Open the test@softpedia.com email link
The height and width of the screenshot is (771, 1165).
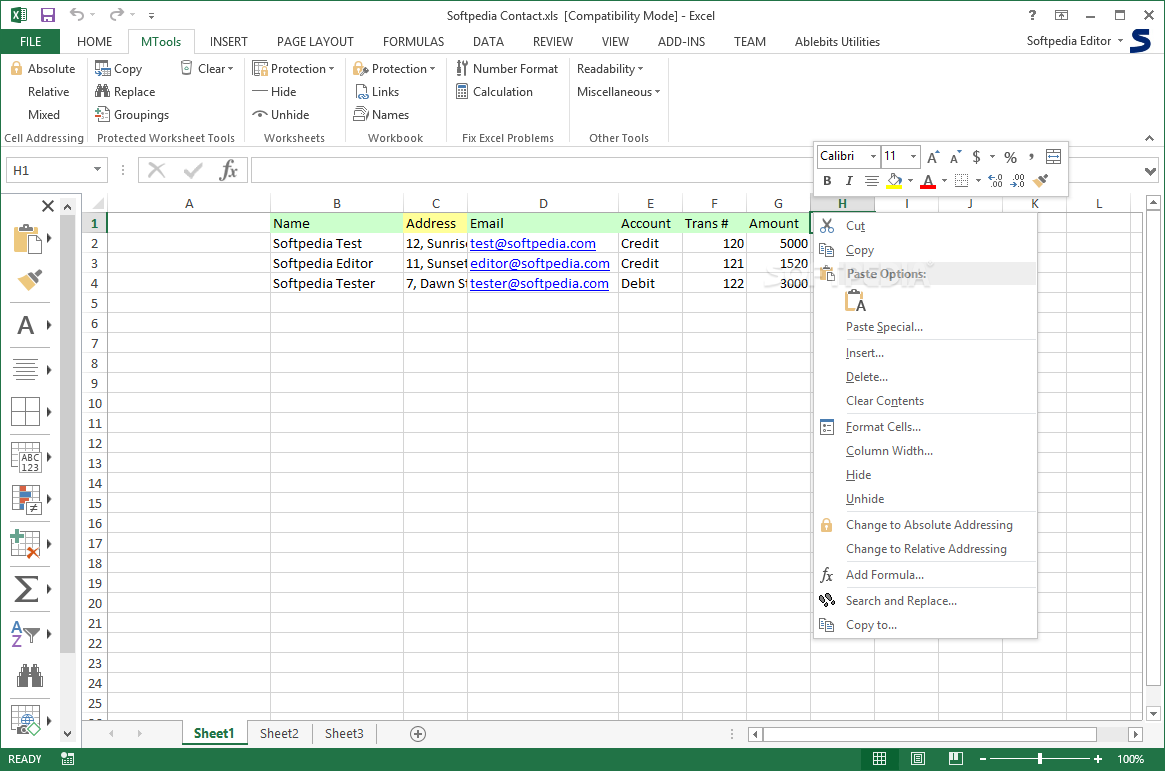[533, 243]
